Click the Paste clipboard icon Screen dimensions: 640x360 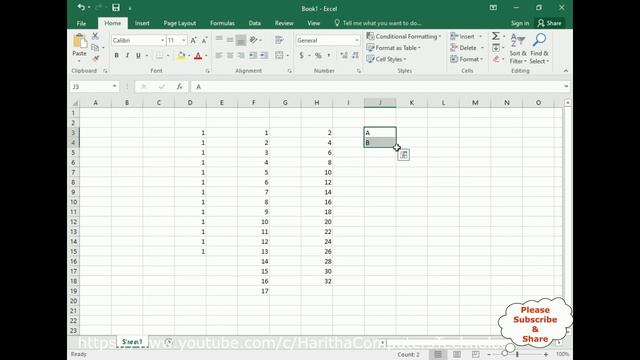coord(80,41)
